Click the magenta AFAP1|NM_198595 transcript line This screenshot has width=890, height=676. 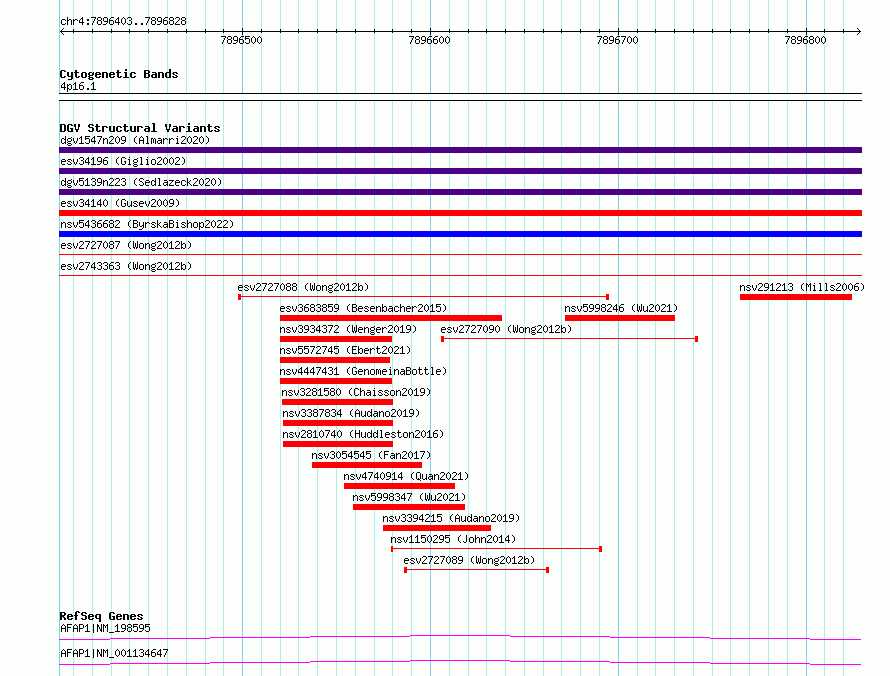click(460, 637)
